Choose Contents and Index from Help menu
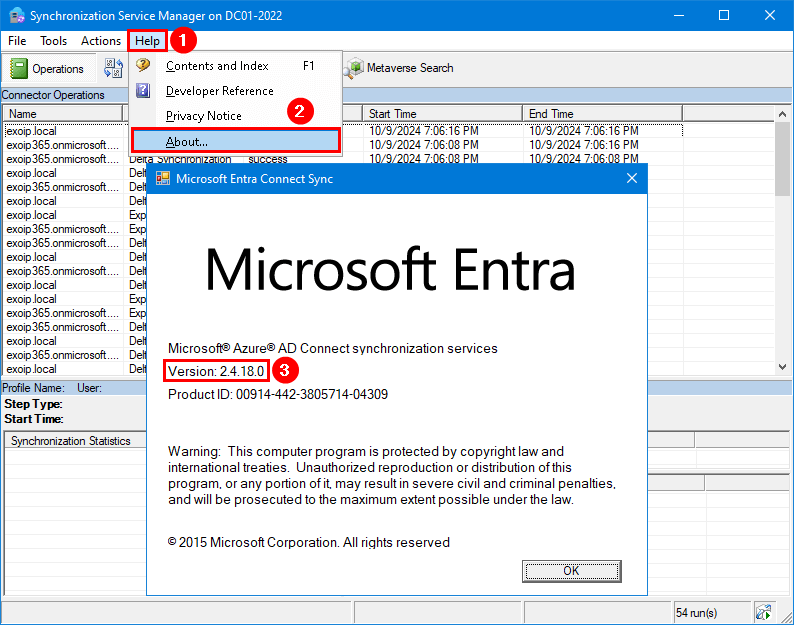 [236, 66]
